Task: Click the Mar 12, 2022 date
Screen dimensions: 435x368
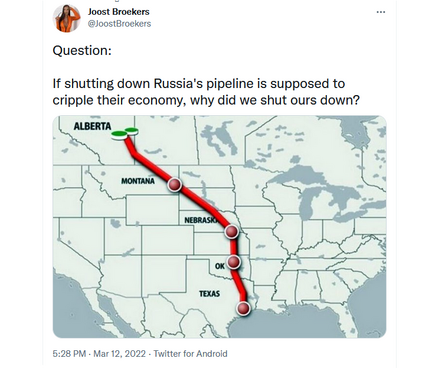Action: pos(119,354)
